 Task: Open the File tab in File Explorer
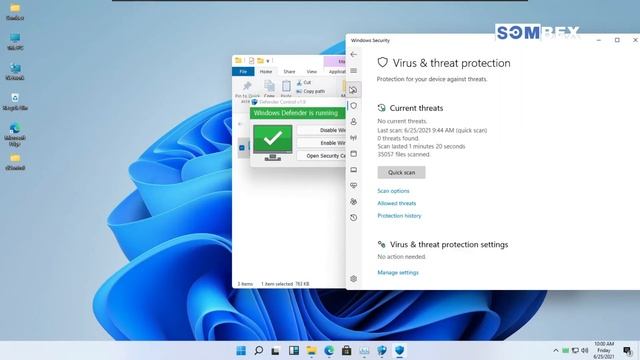[x=243, y=71]
